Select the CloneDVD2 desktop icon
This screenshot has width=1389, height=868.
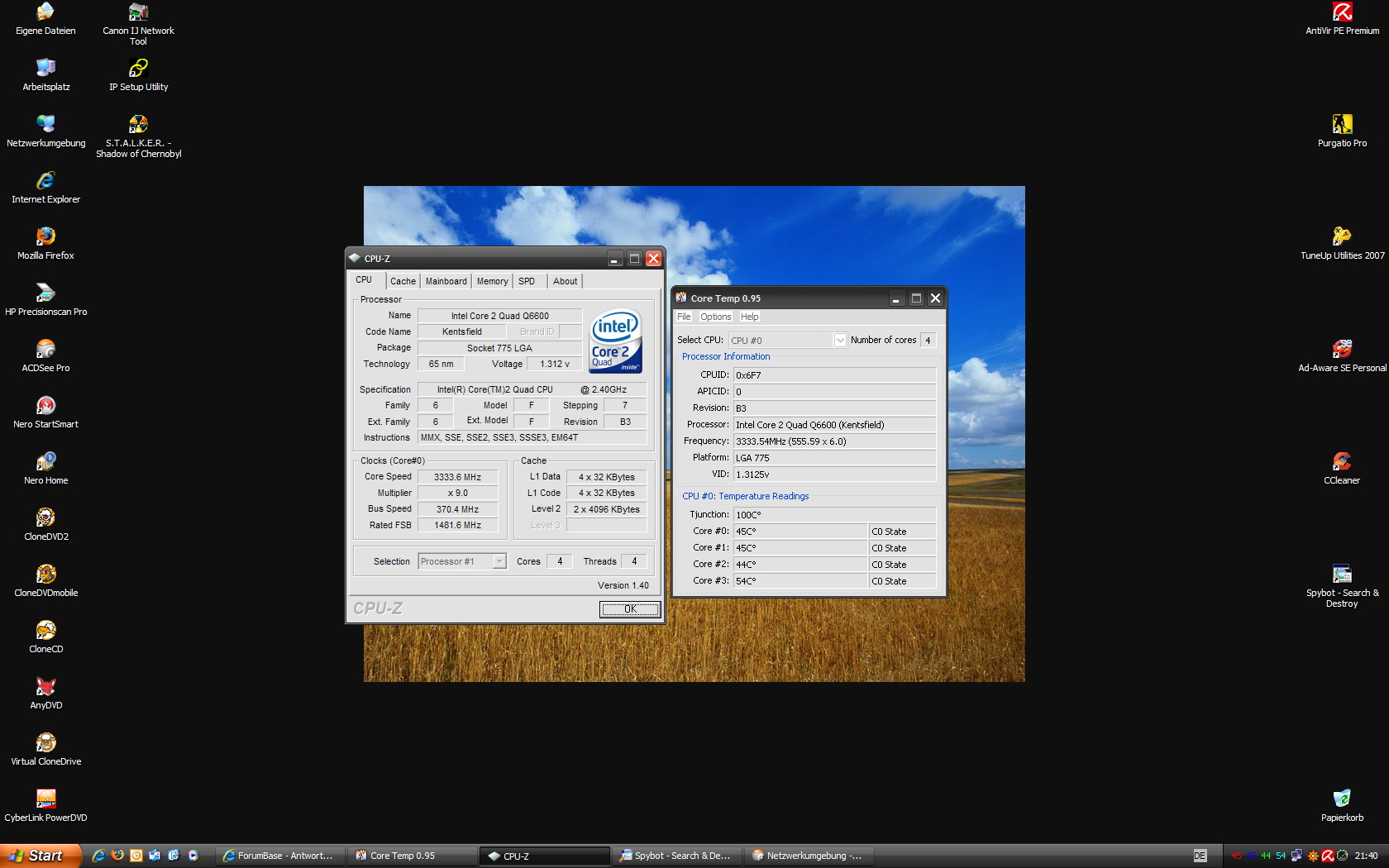click(x=45, y=517)
